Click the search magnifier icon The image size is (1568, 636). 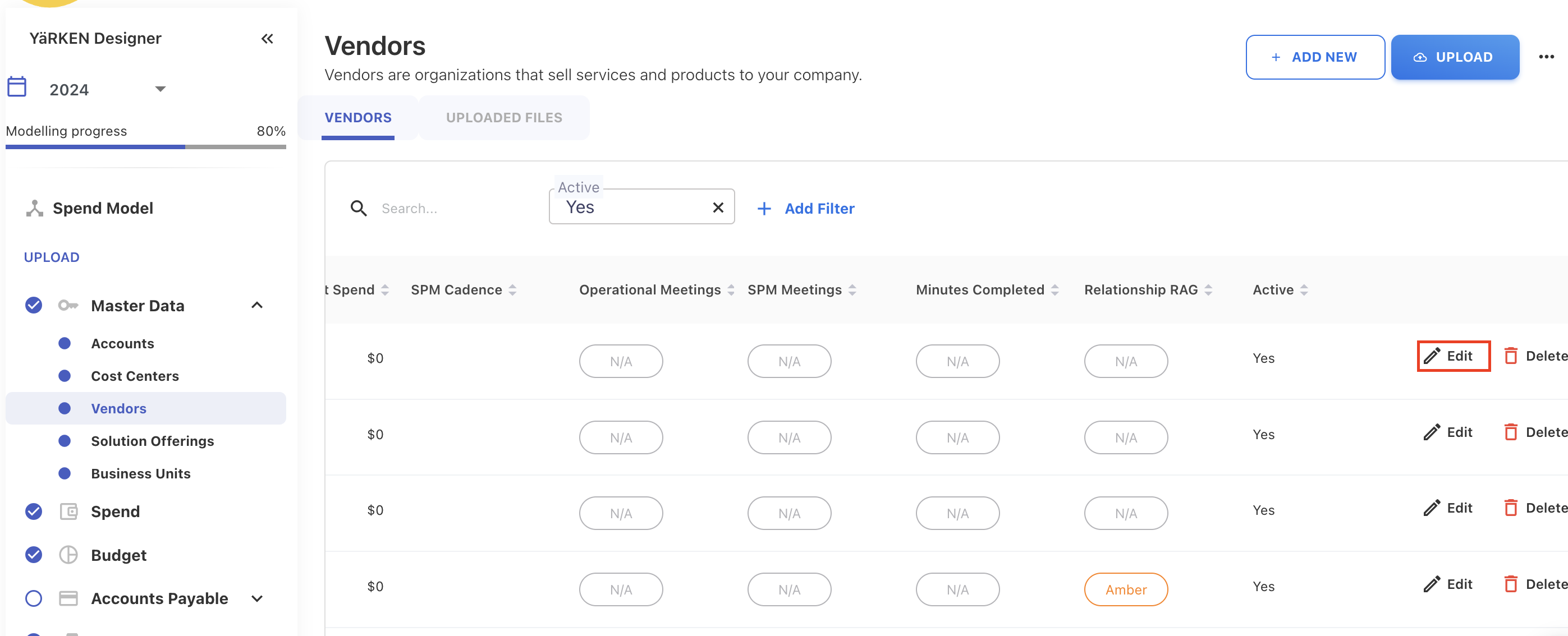[359, 209]
